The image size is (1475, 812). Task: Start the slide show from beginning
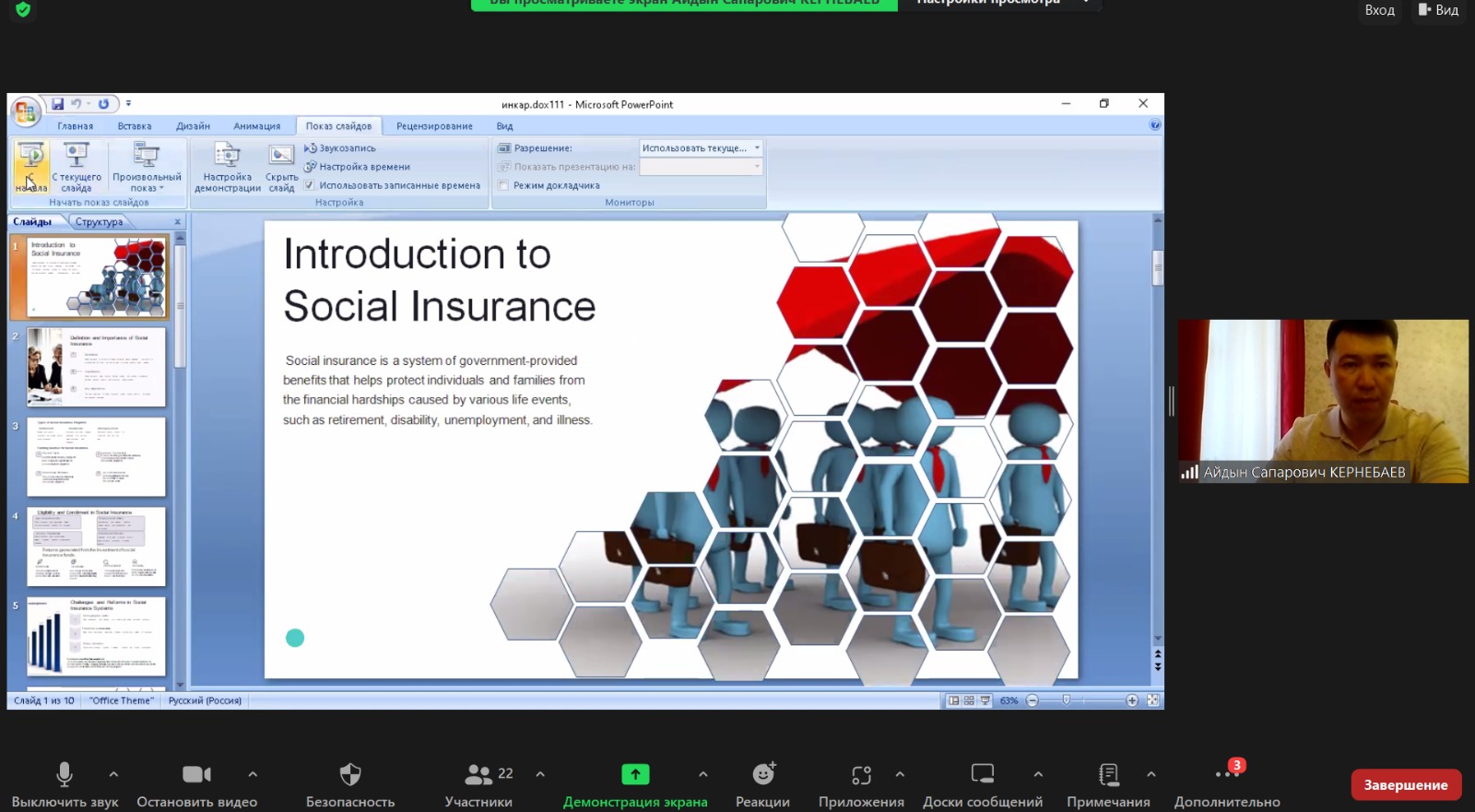tap(30, 167)
